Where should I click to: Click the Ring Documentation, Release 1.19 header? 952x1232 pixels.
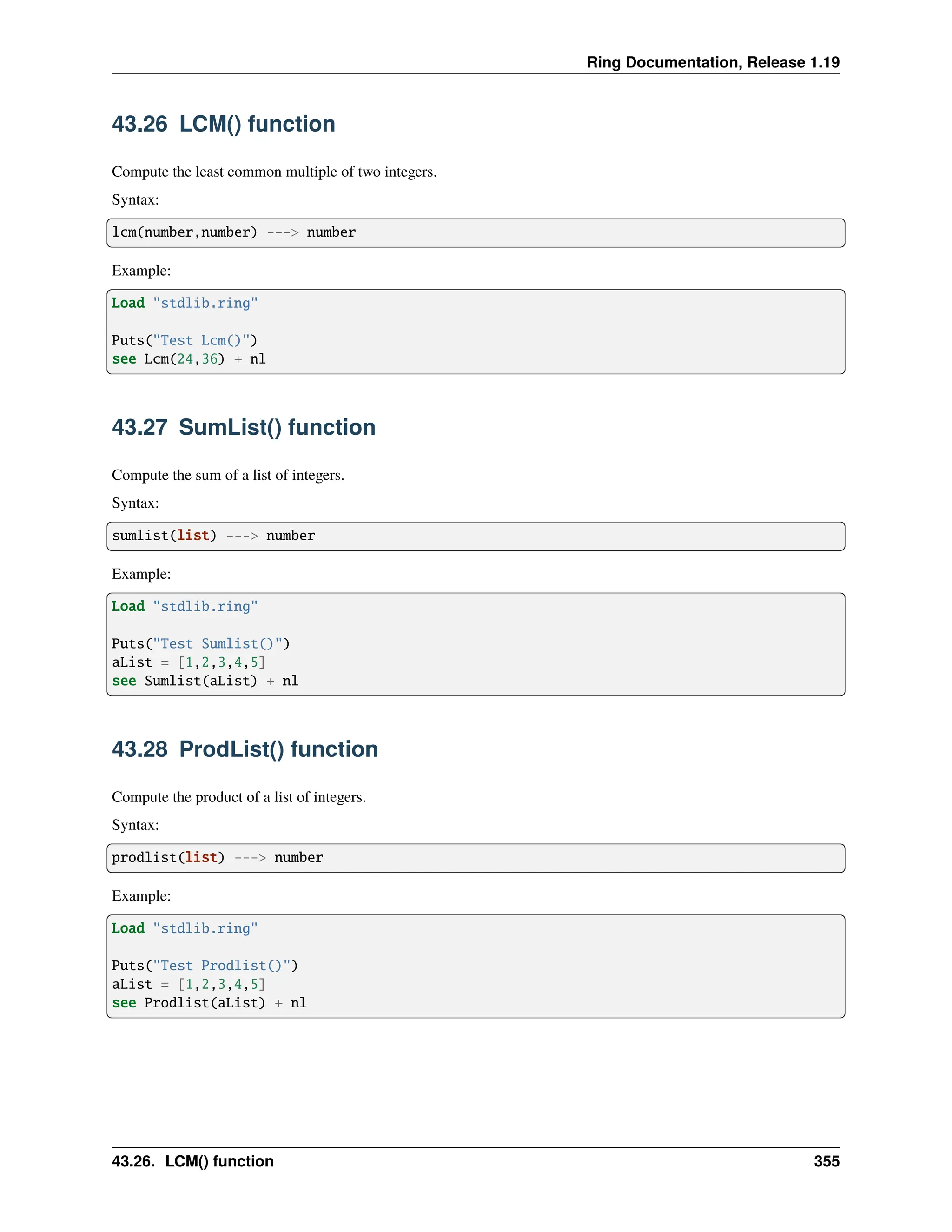click(712, 62)
